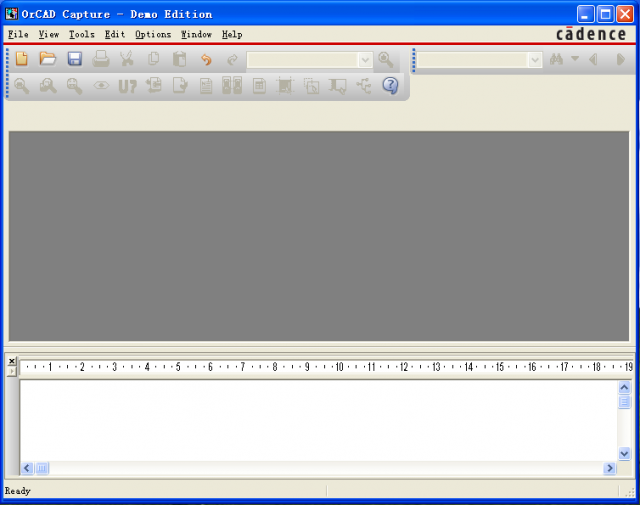Expand the search text combo box arrow

[x=535, y=60]
